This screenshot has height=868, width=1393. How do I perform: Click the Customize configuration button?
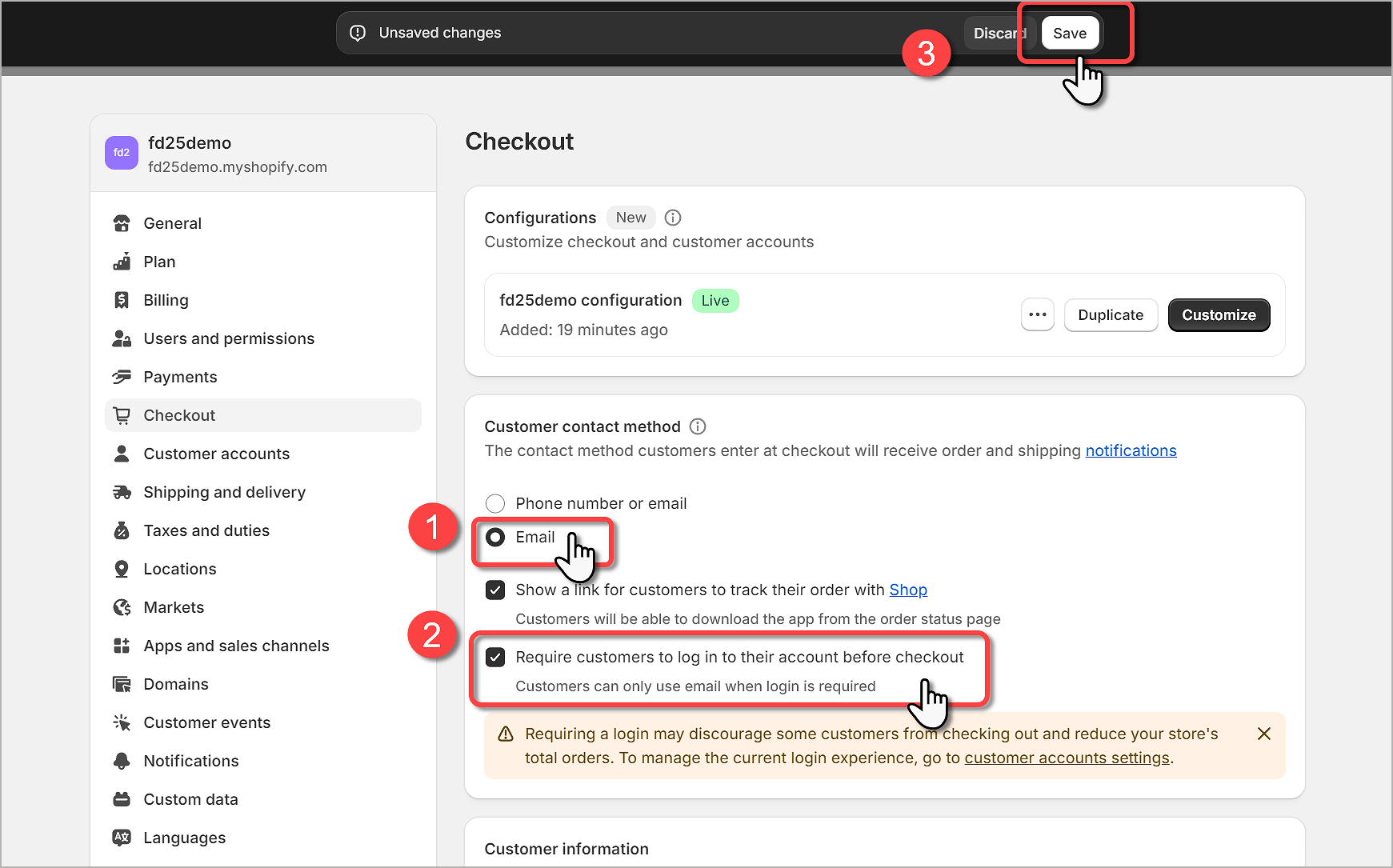click(1219, 315)
